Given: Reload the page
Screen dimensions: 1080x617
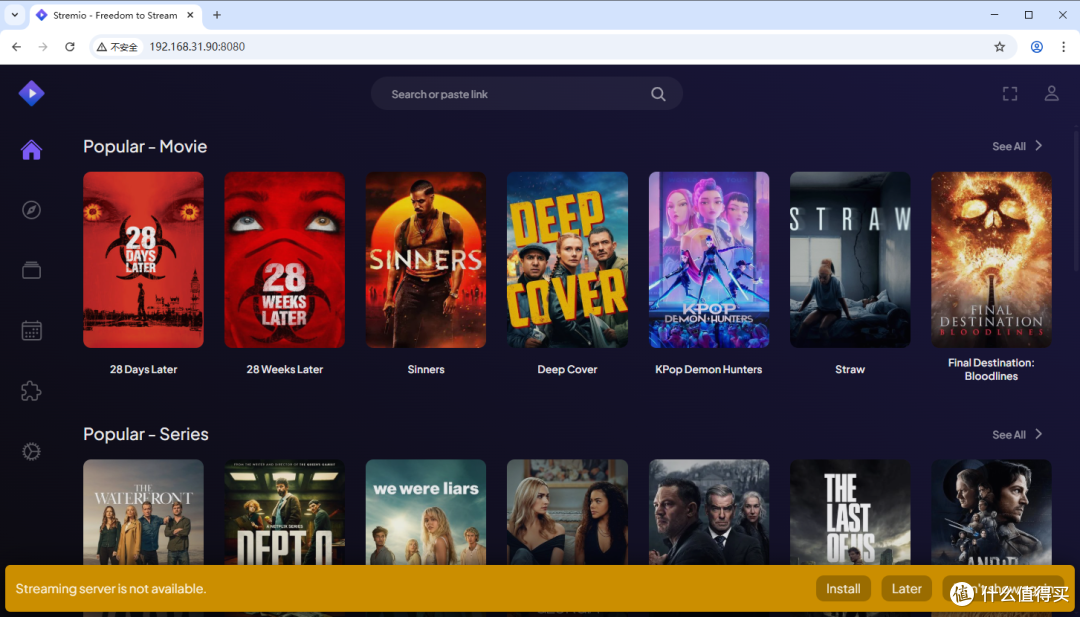Looking at the screenshot, I should click(x=70, y=47).
